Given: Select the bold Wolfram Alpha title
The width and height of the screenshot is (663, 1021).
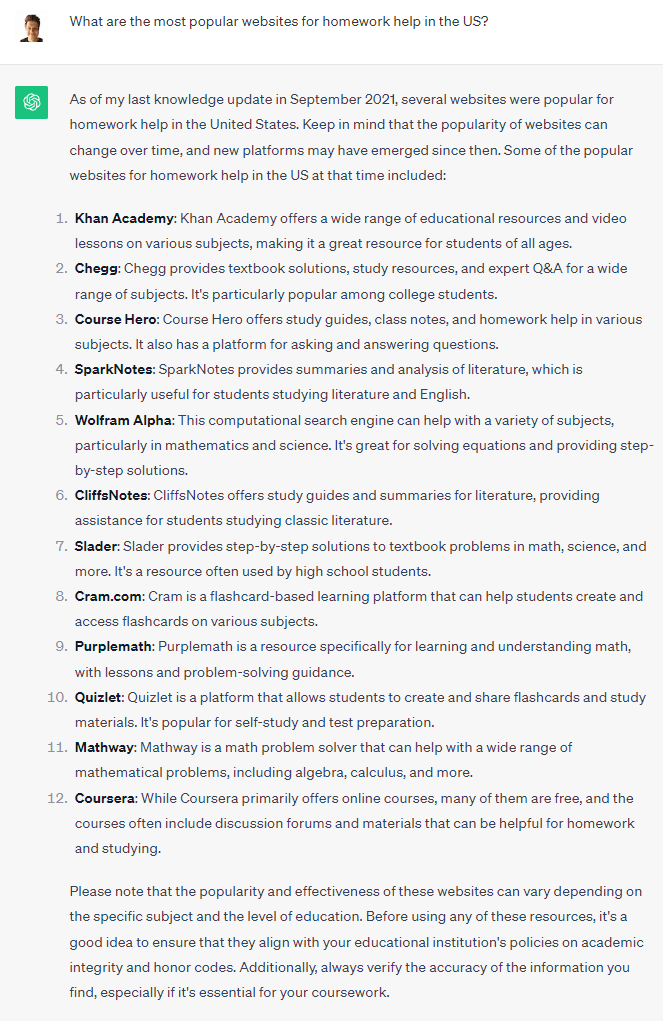Looking at the screenshot, I should pyautogui.click(x=123, y=420).
